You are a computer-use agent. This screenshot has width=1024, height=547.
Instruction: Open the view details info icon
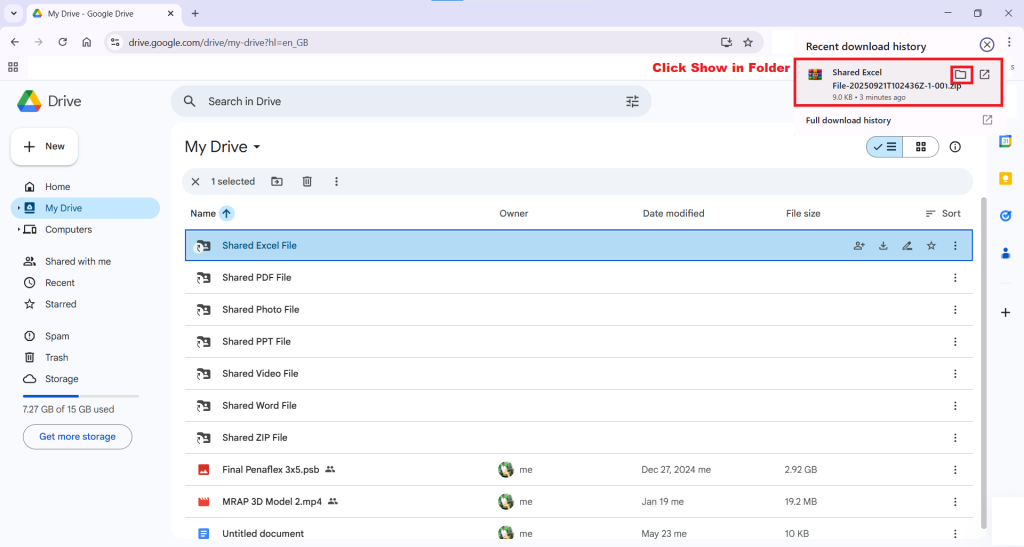(x=955, y=147)
